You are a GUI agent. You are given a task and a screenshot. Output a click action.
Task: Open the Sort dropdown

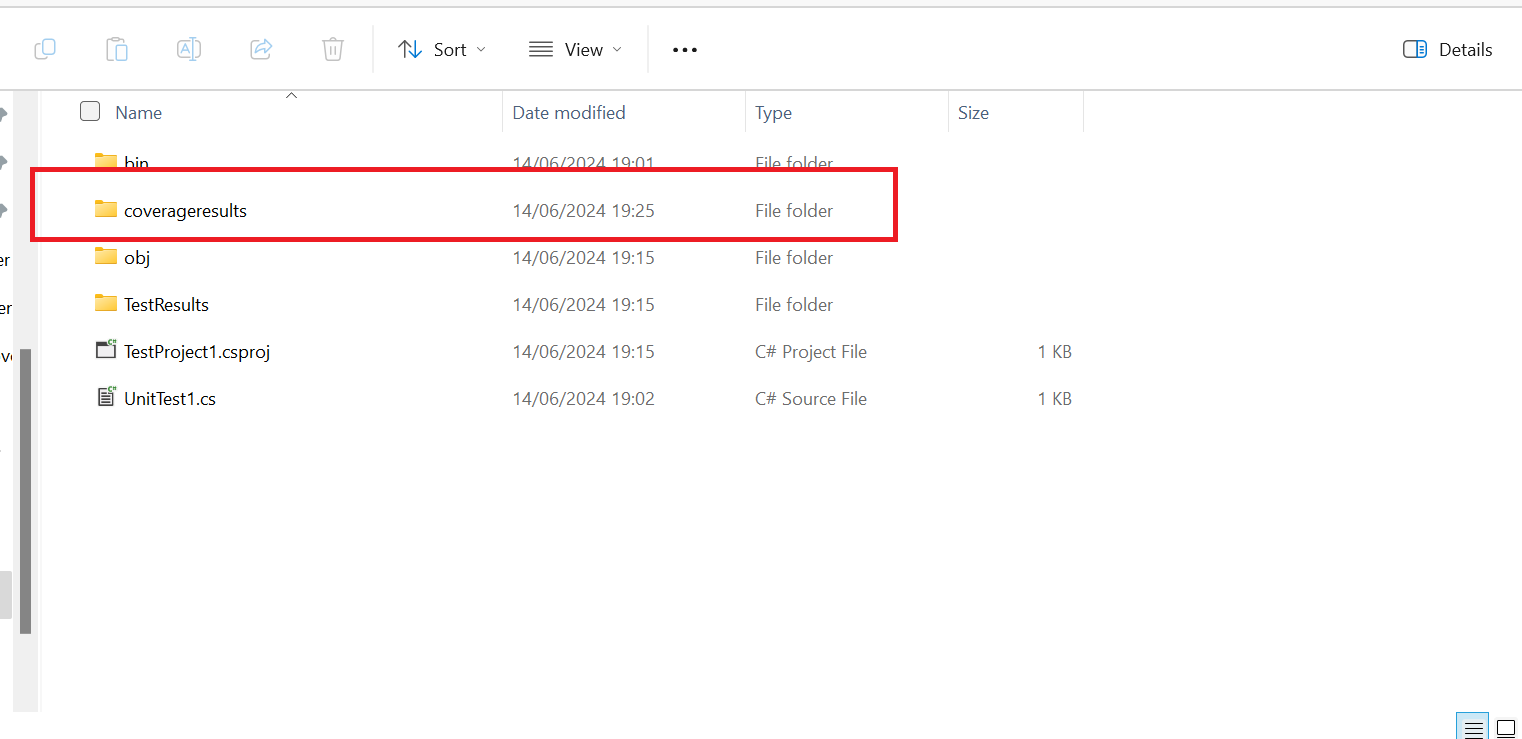[x=442, y=49]
